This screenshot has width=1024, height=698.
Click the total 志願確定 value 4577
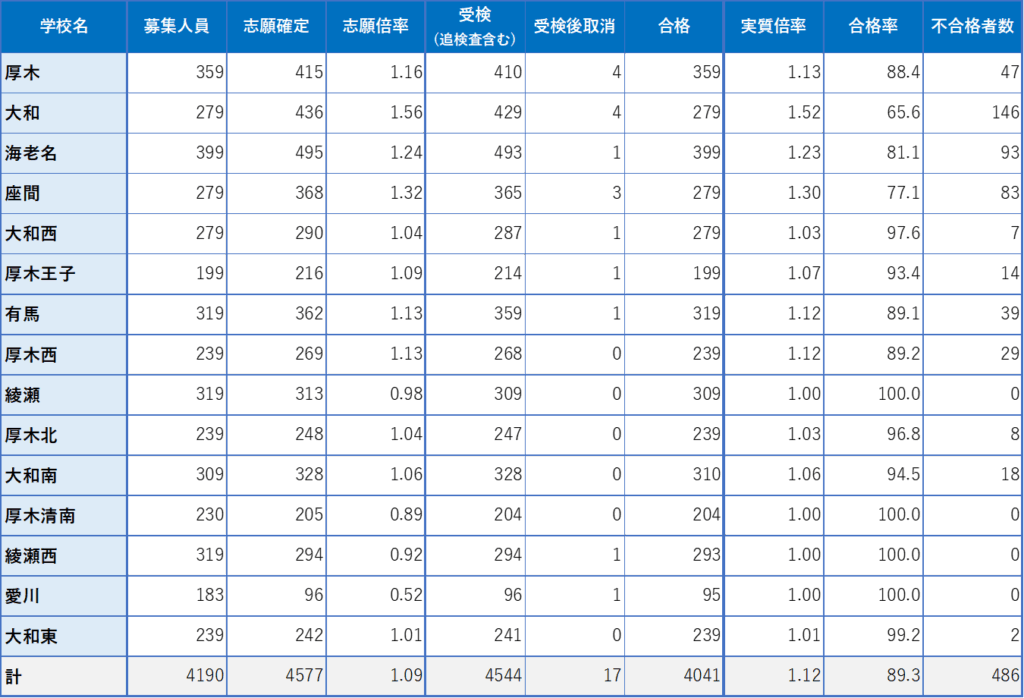(304, 675)
